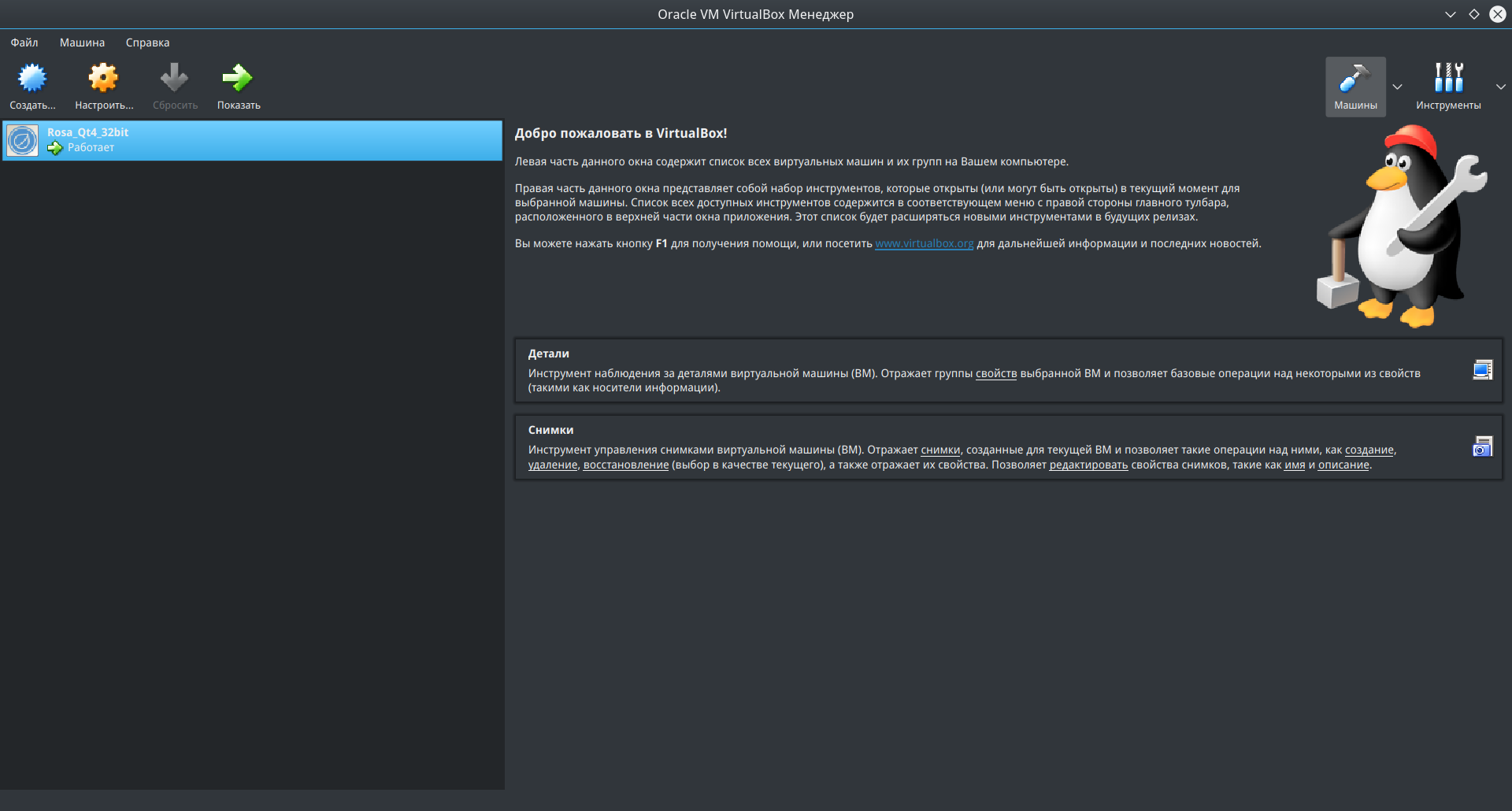Open the Машина menu

pos(82,43)
